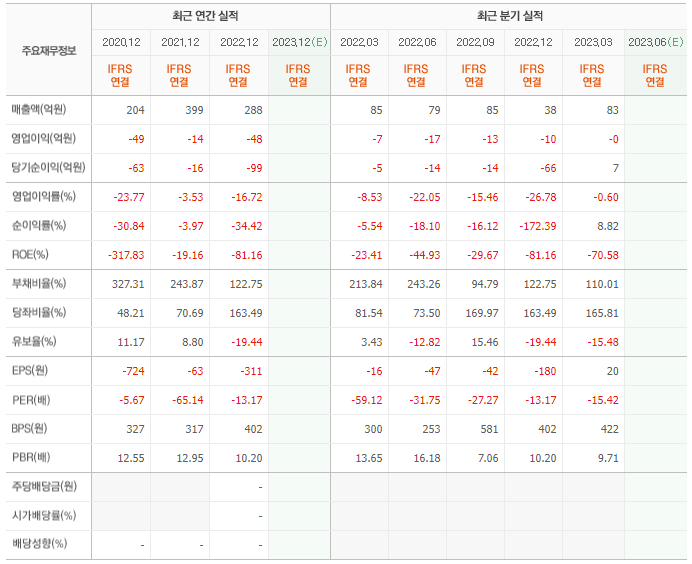
Task: Click PER value -65.14
Action: coord(188,401)
